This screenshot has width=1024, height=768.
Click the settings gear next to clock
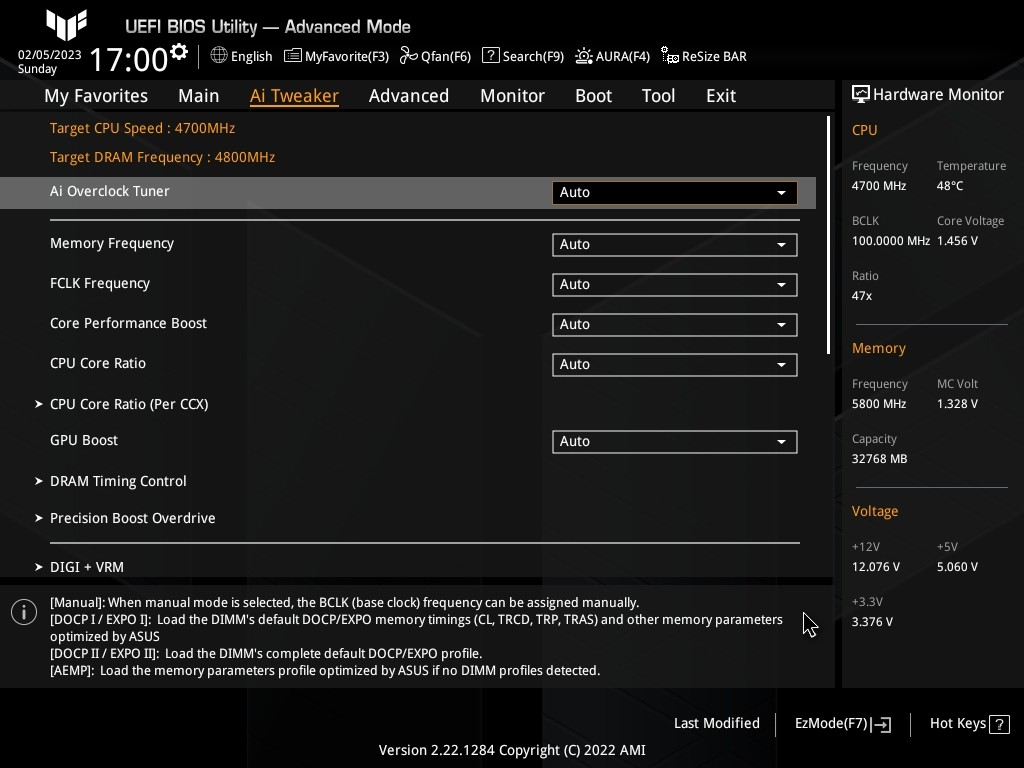pos(179,52)
